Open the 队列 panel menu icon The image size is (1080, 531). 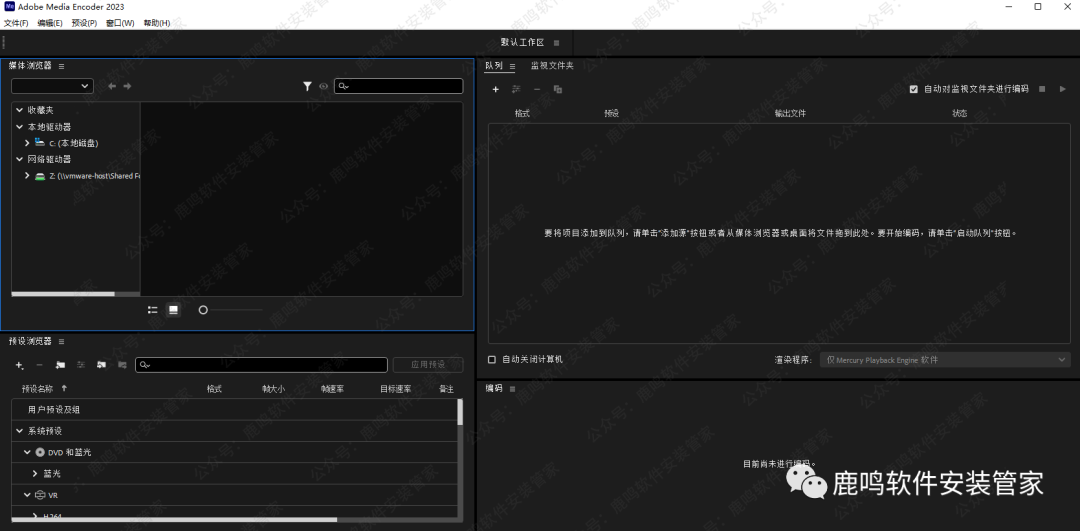(512, 66)
